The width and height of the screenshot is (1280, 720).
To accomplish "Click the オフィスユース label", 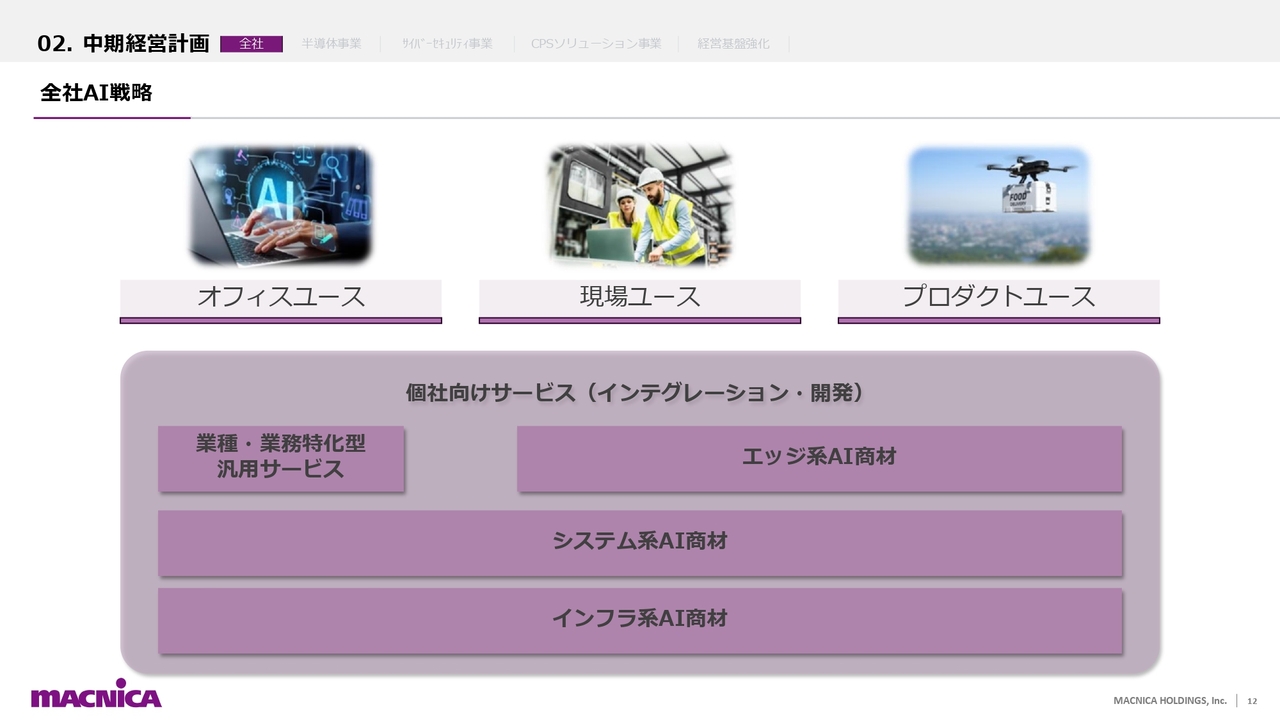I will coord(280,297).
